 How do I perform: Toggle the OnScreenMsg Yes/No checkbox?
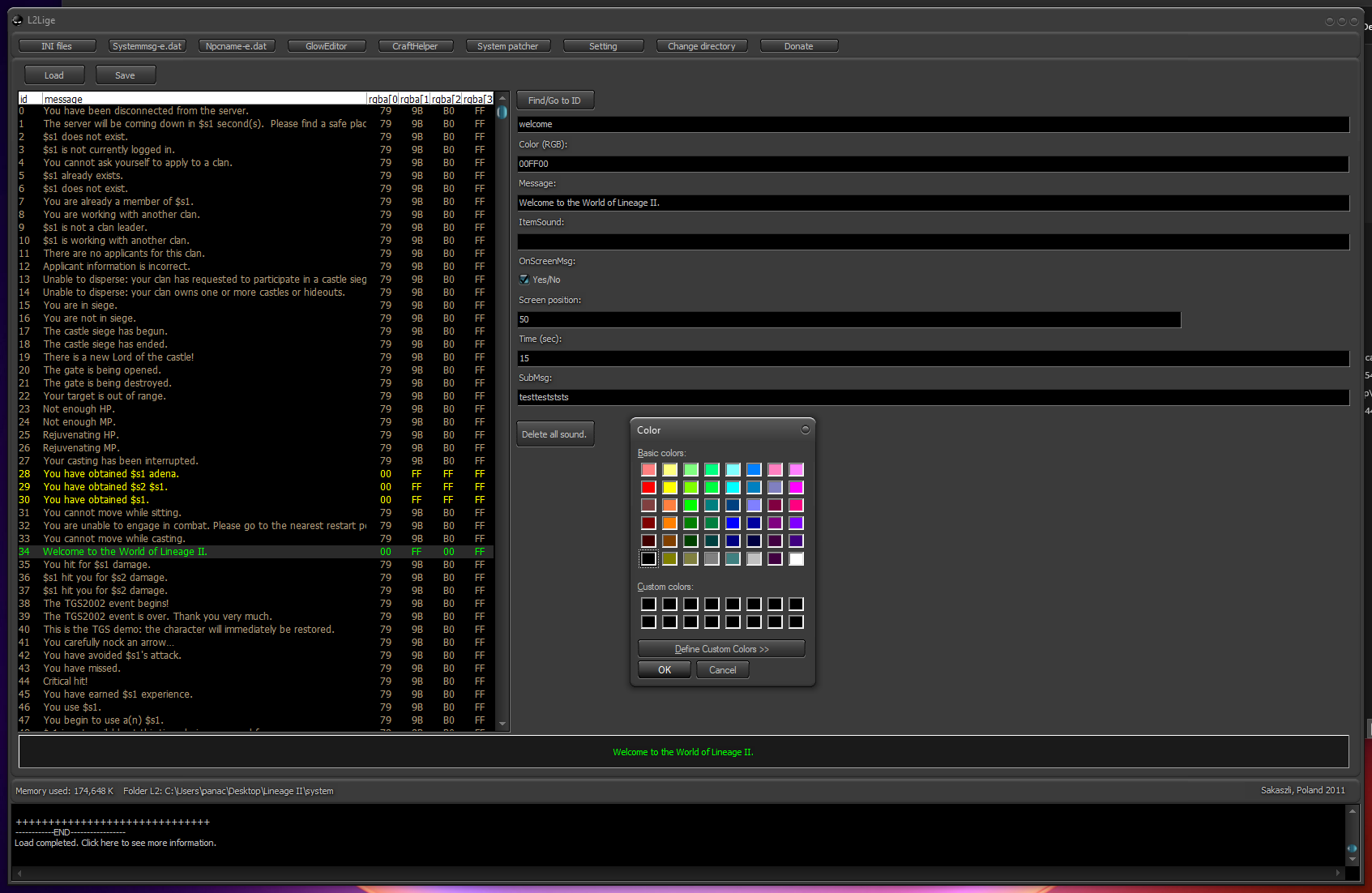tap(524, 280)
